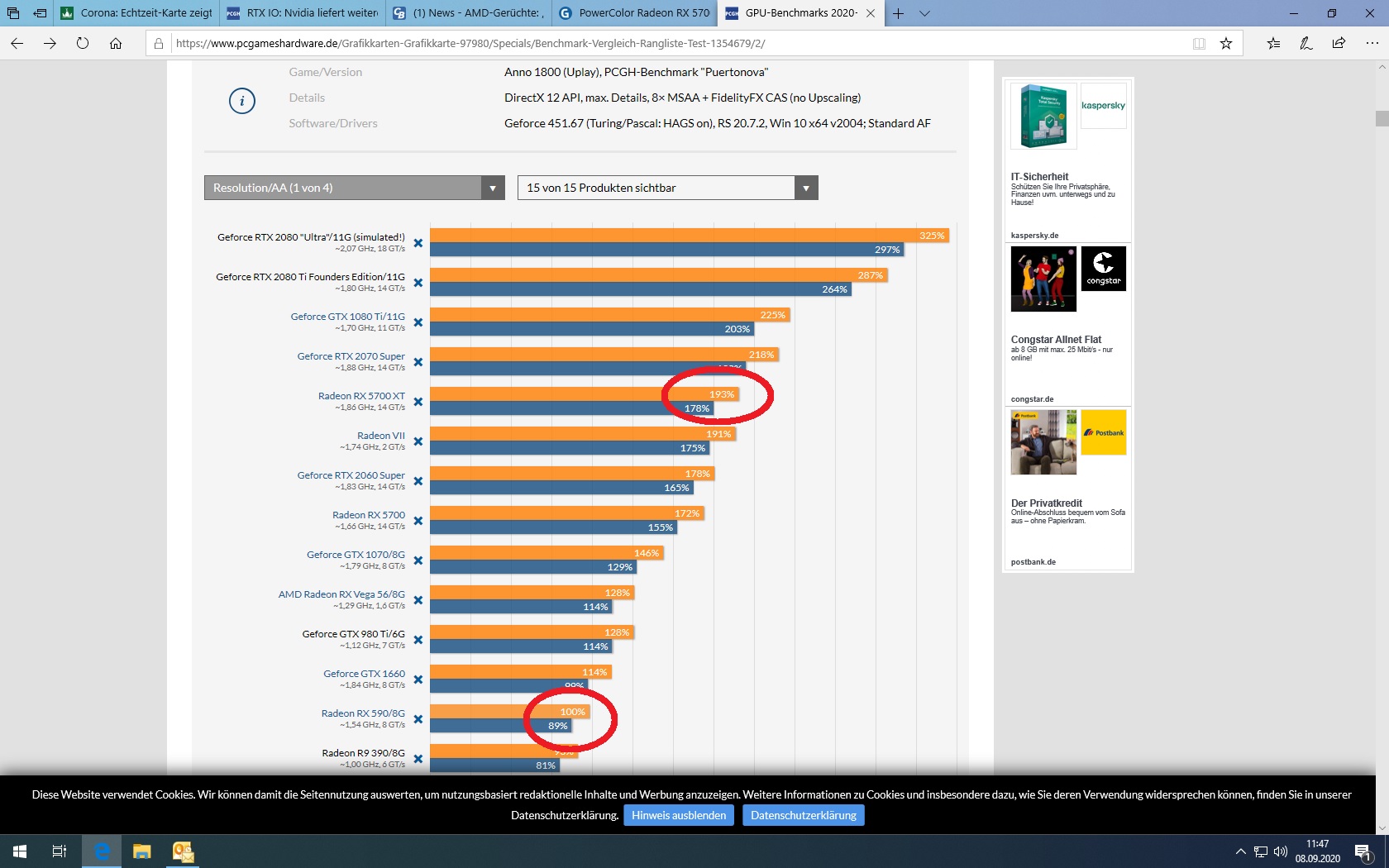Open Outlook from taskbar

click(183, 851)
